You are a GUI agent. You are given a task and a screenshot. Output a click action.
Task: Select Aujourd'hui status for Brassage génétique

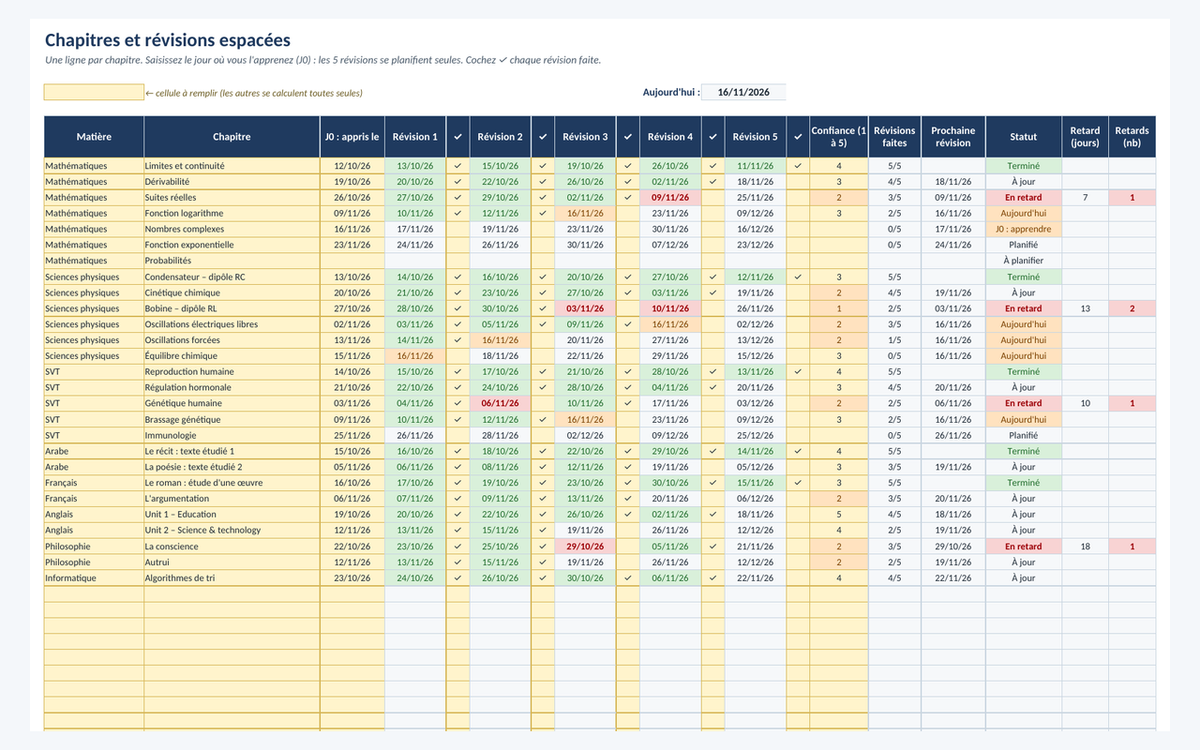click(1023, 420)
